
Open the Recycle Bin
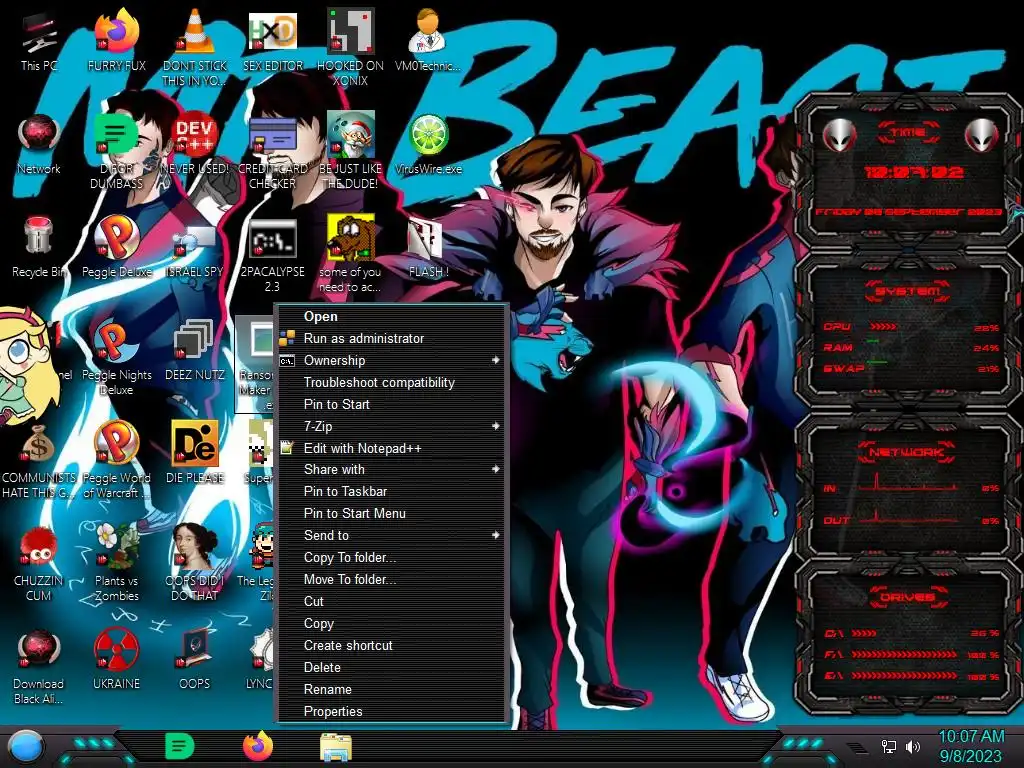(x=39, y=248)
